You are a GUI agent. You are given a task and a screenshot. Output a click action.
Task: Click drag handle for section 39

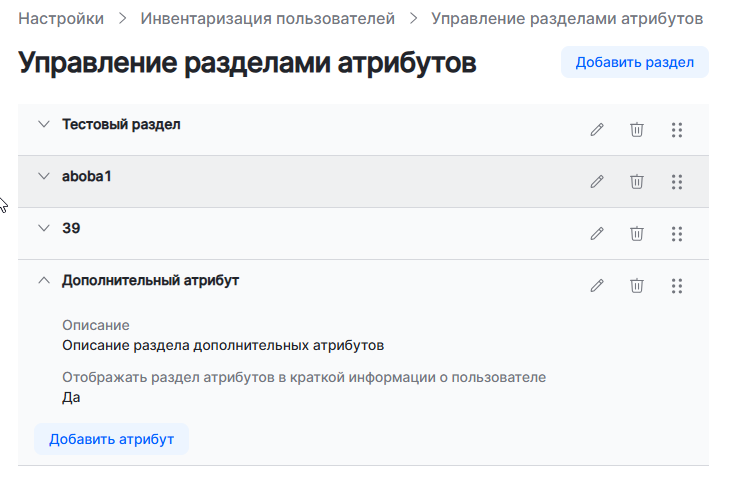click(677, 233)
